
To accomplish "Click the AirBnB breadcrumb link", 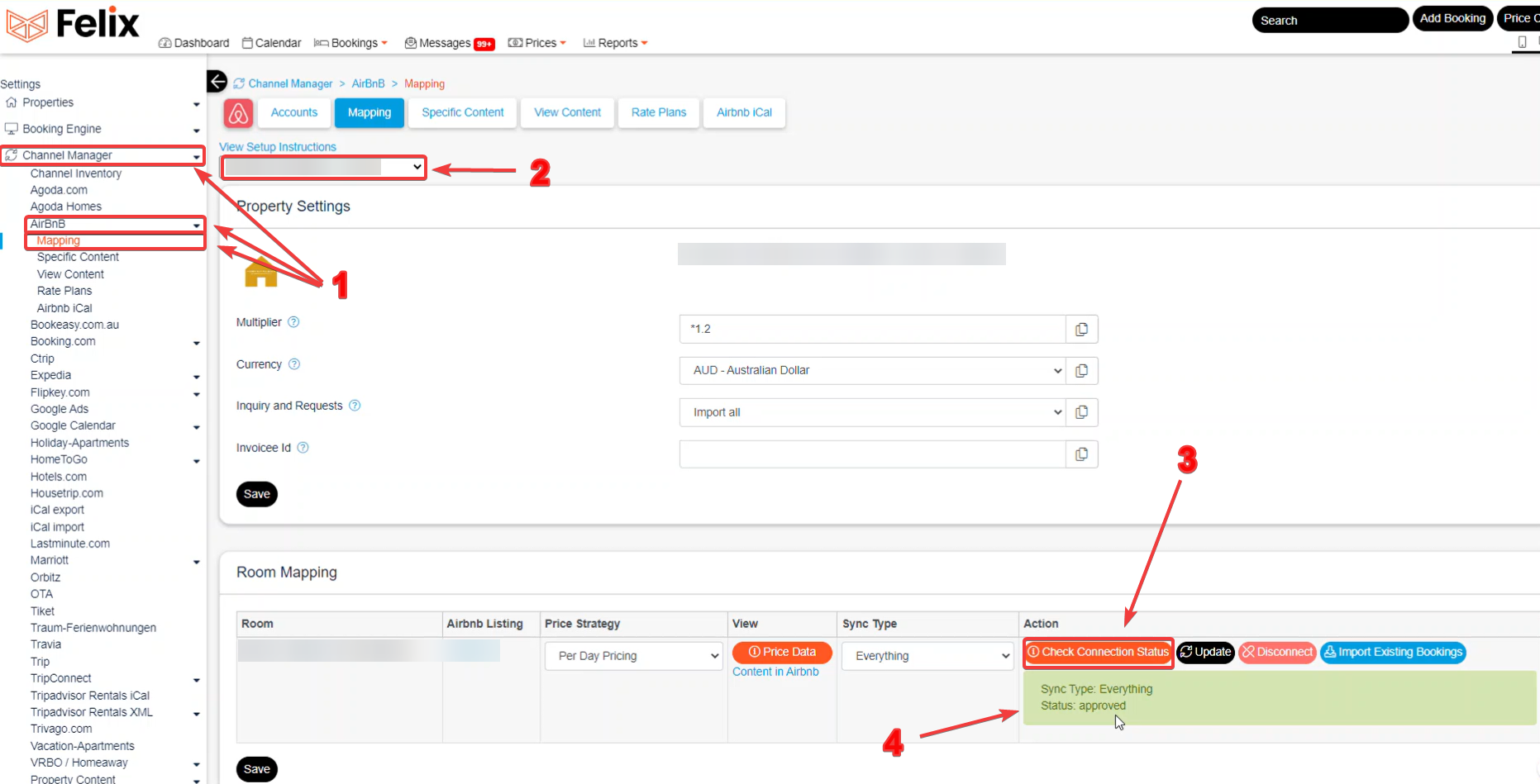I will 368,83.
